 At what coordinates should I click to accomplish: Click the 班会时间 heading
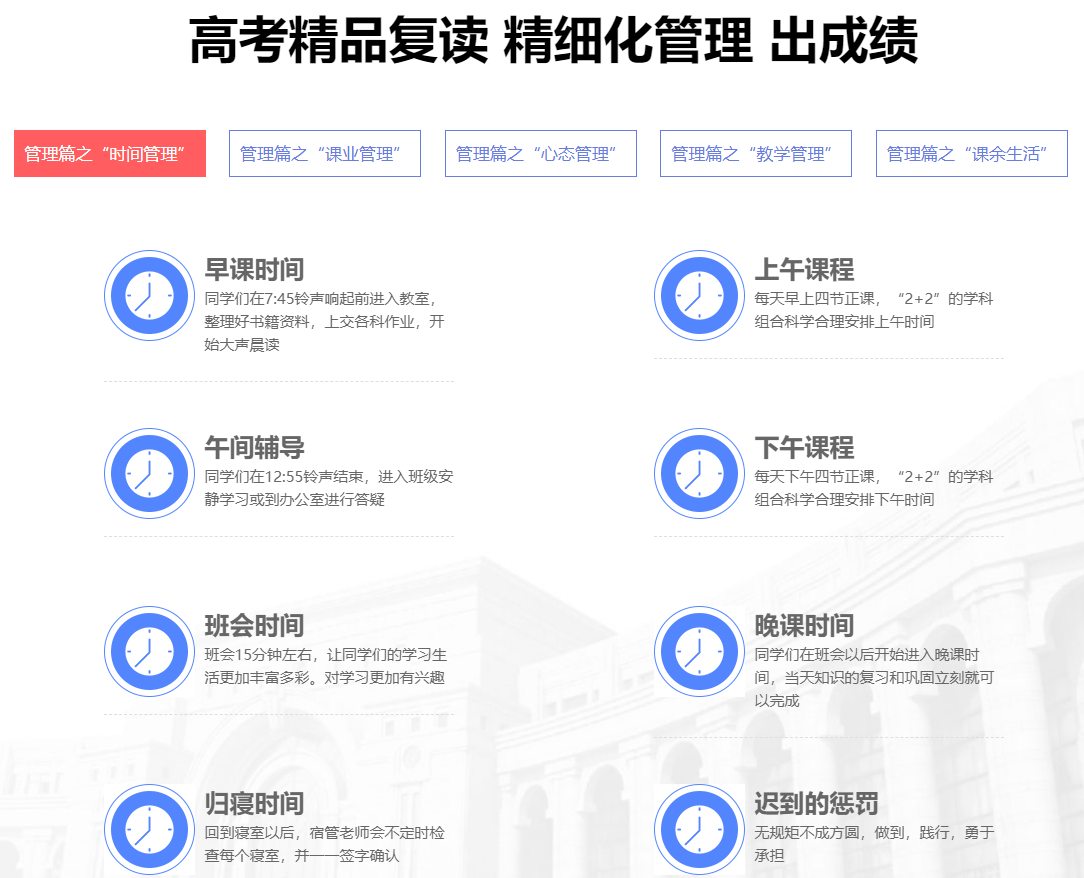click(254, 626)
